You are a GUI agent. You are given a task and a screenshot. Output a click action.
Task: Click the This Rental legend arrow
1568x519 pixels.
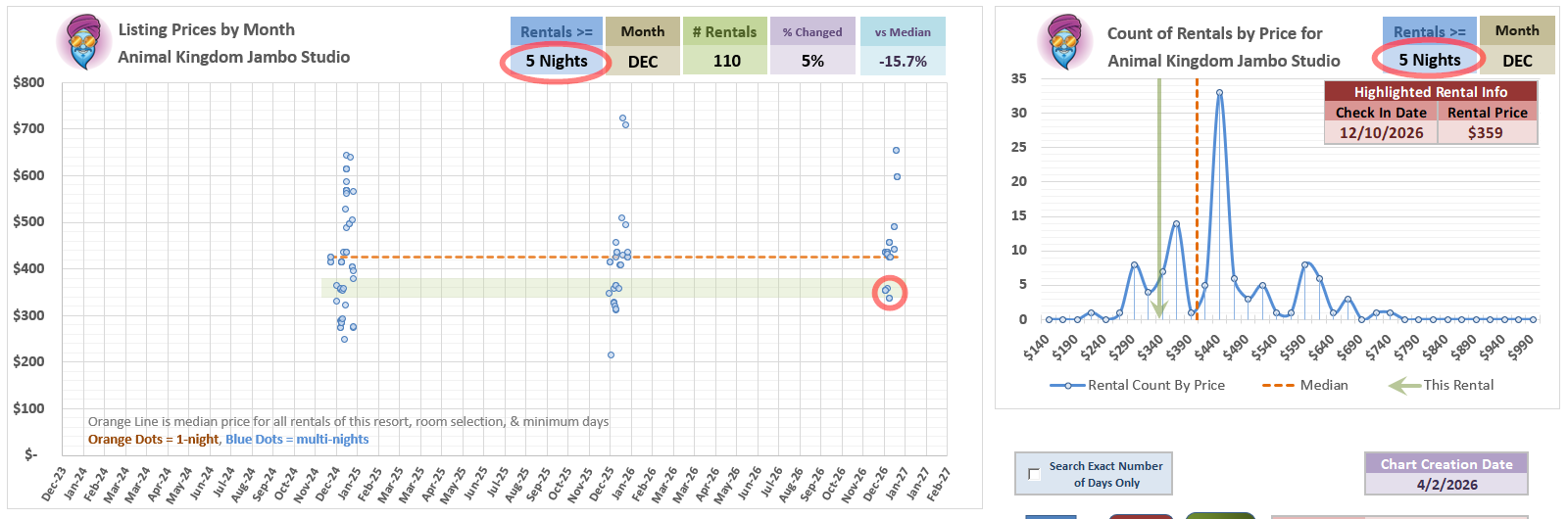point(1403,386)
